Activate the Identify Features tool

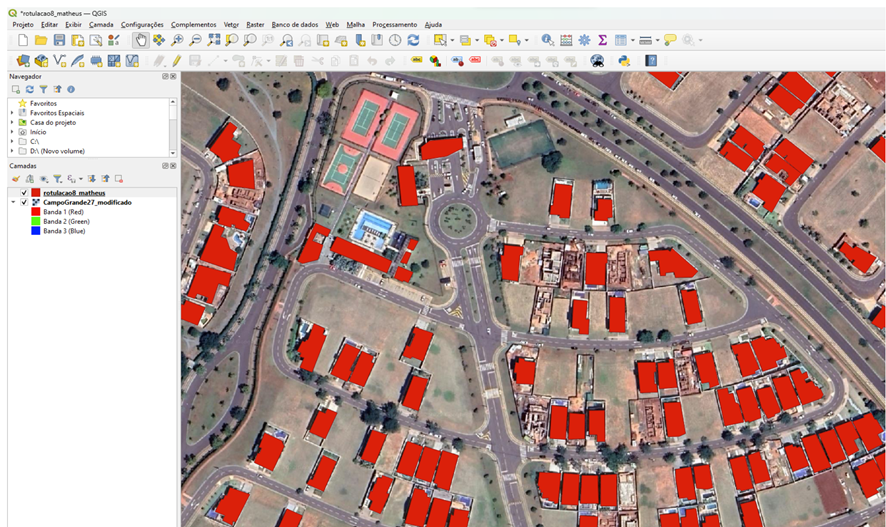(548, 40)
